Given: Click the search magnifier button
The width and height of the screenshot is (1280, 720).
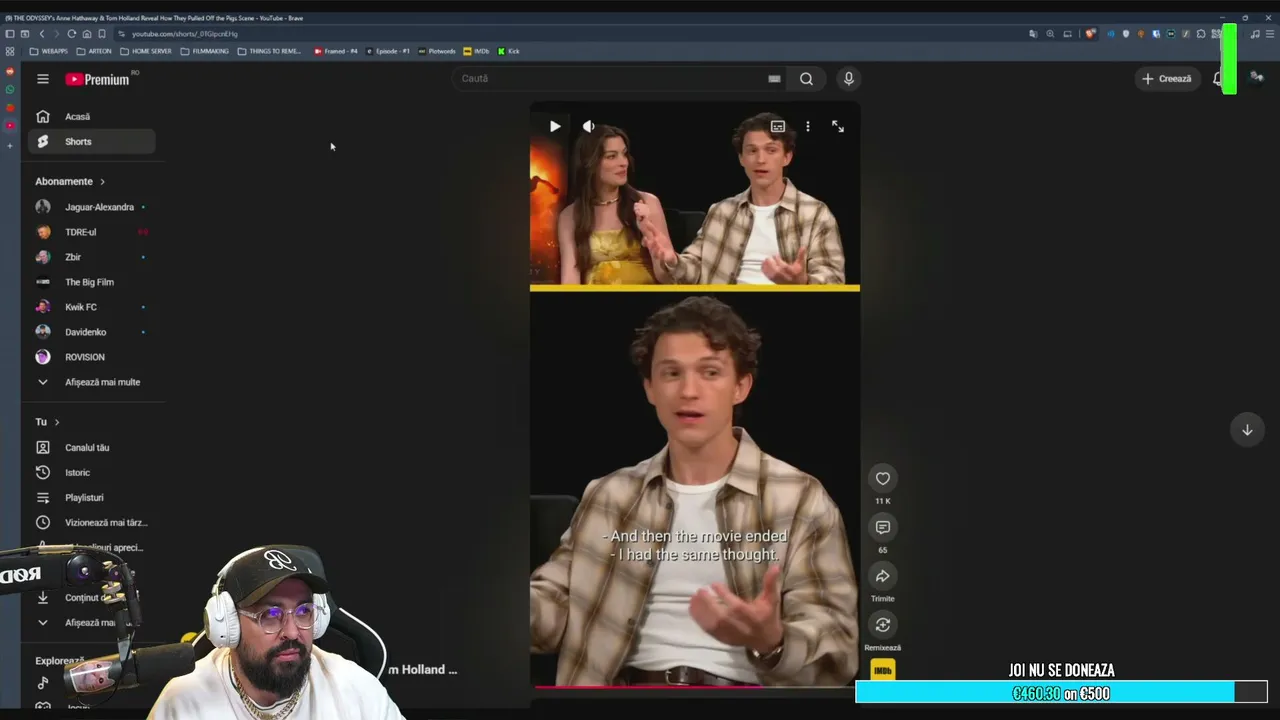Looking at the screenshot, I should 806,79.
